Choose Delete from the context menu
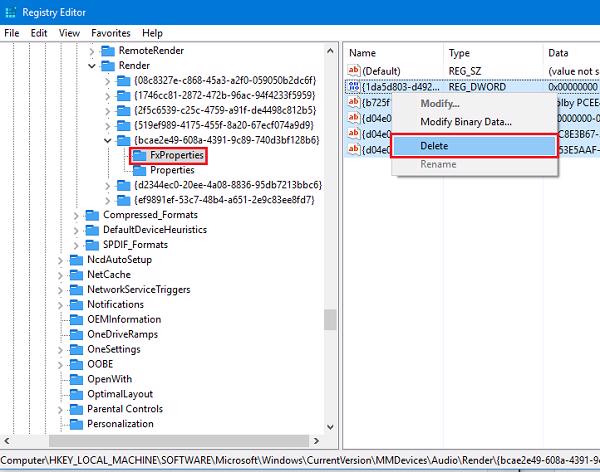600x472 pixels. (434, 146)
